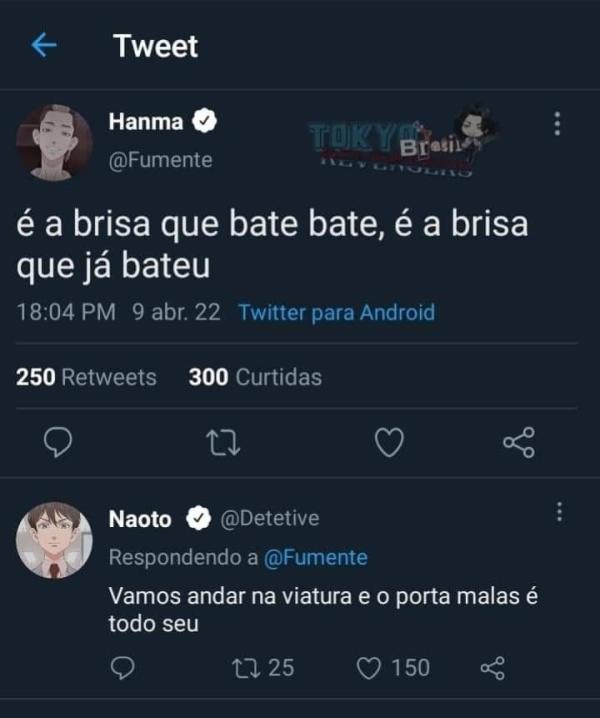This screenshot has width=600, height=718.
Task: Share Hanma's tweet
Action: pos(519,442)
